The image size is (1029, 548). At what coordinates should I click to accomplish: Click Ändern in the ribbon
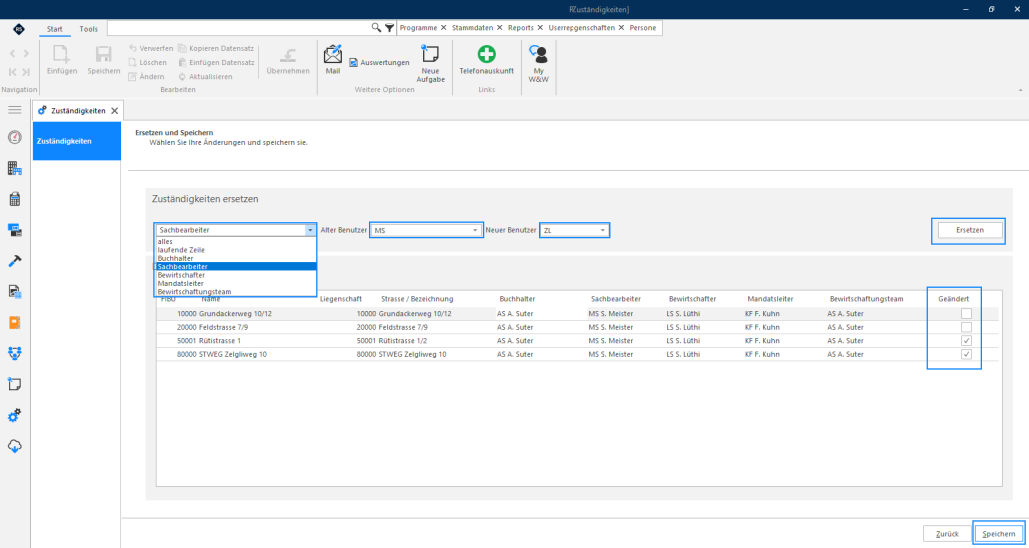tap(147, 76)
